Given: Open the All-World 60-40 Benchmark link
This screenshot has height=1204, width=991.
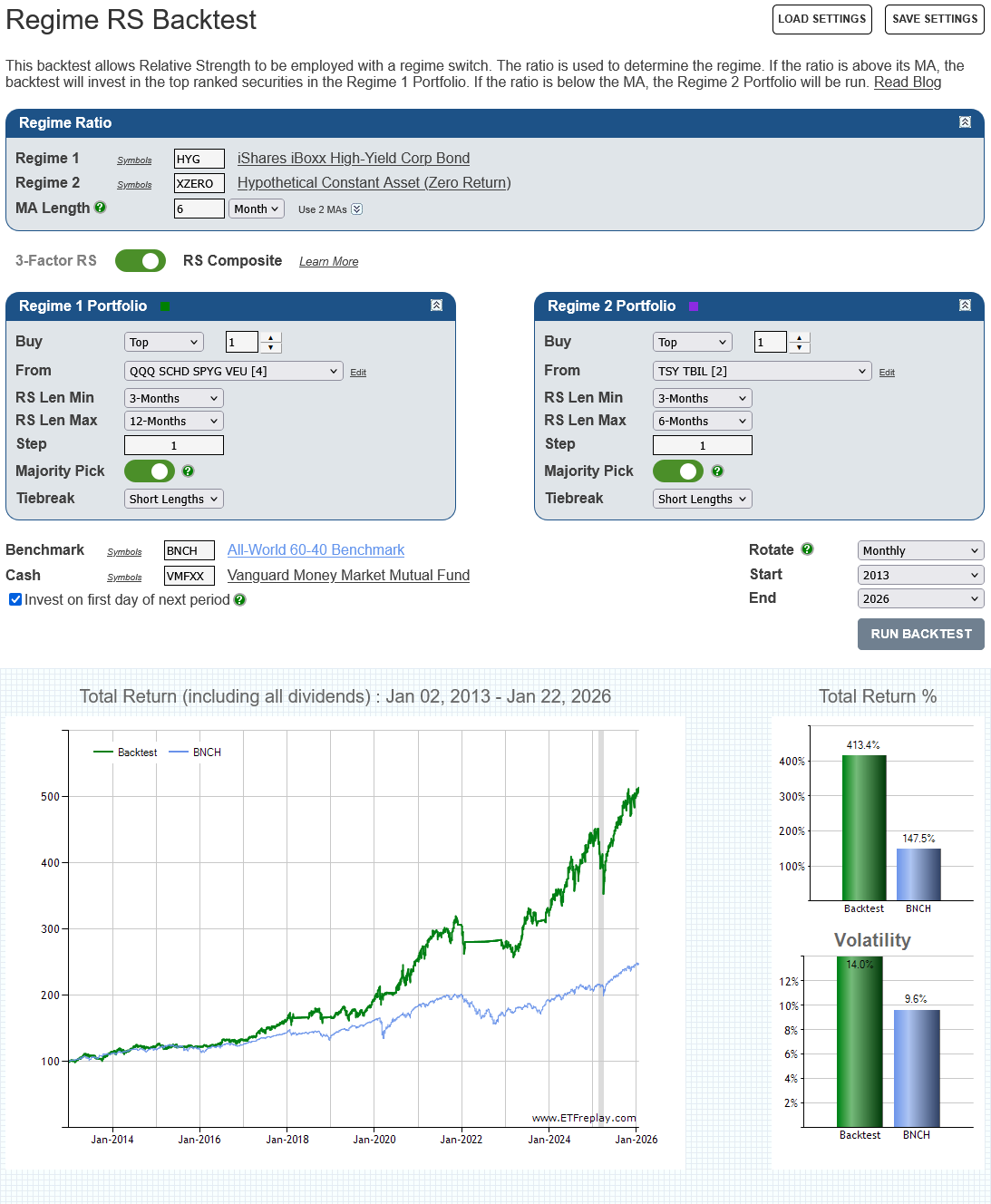Looking at the screenshot, I should click(x=316, y=550).
